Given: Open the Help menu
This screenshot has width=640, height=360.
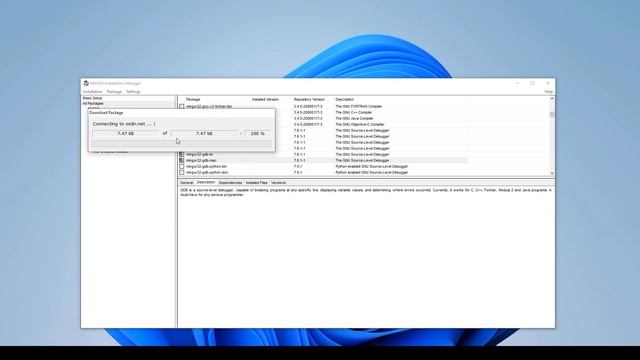Looking at the screenshot, I should (549, 92).
